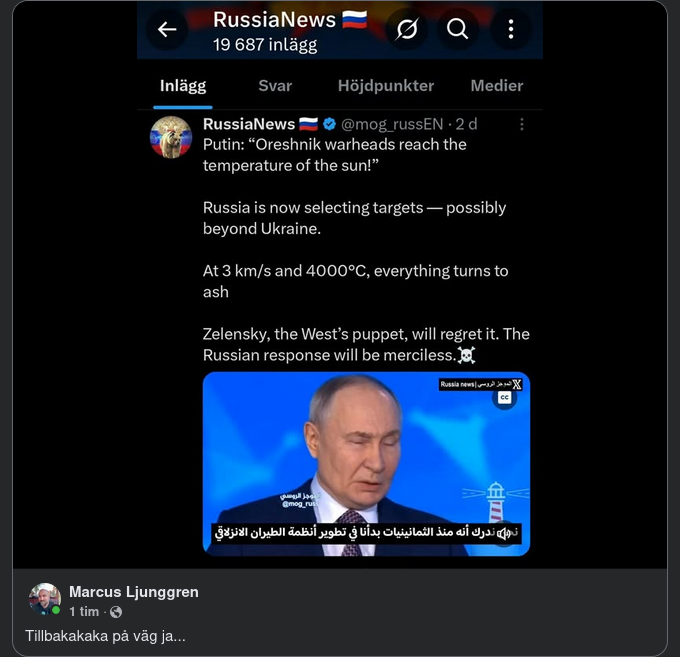The image size is (680, 657).
Task: Open the post's 1 tim timestamp
Action: tap(84, 612)
